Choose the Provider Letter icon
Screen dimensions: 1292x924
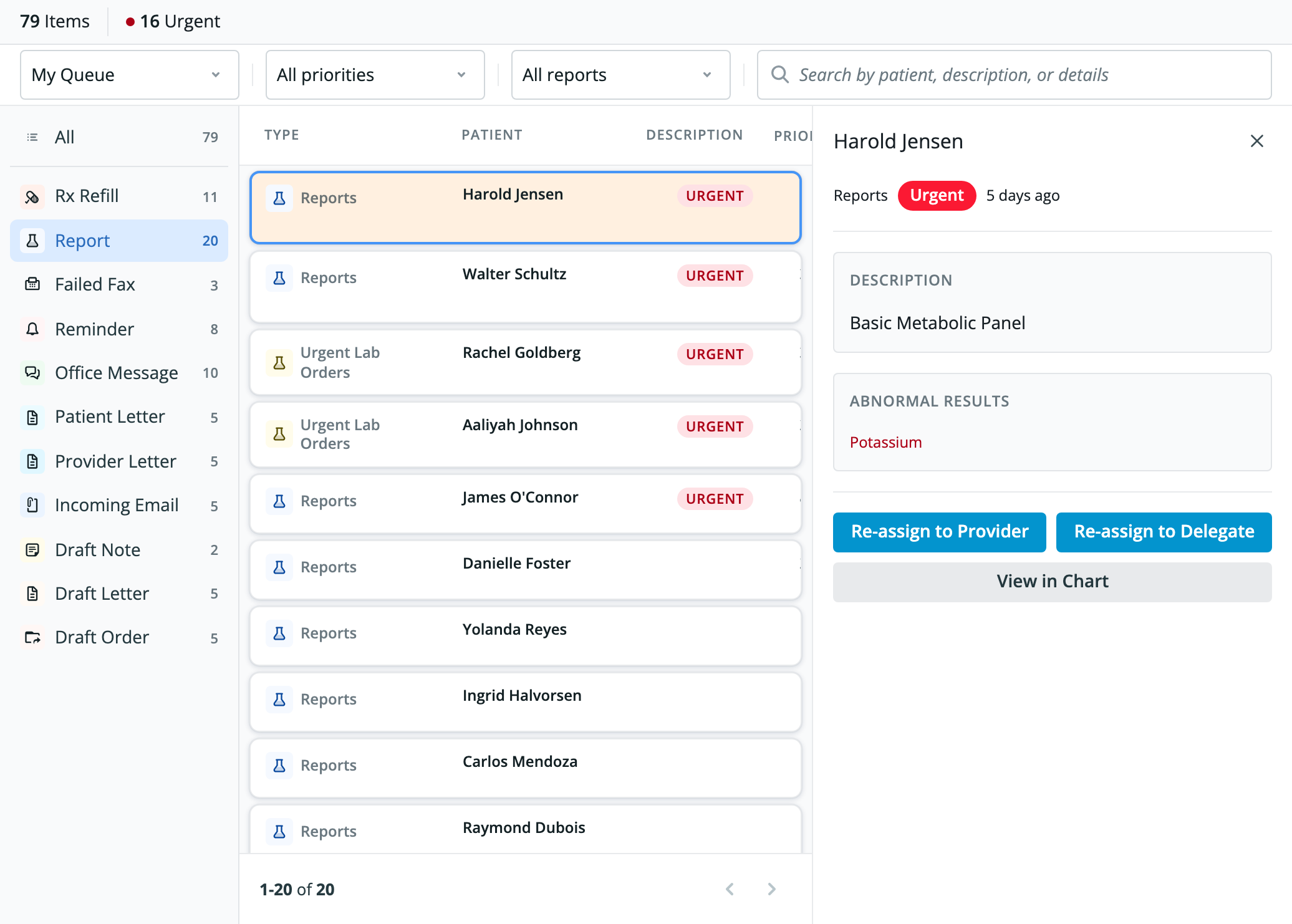(32, 461)
